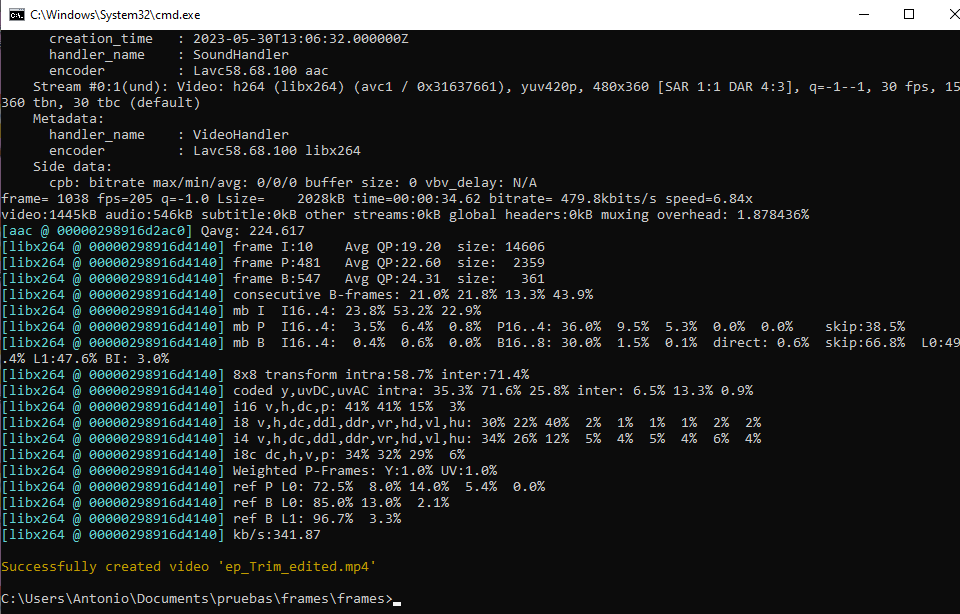960x614 pixels.
Task: Click the 'frame P:481' statistics line
Action: pos(273,263)
